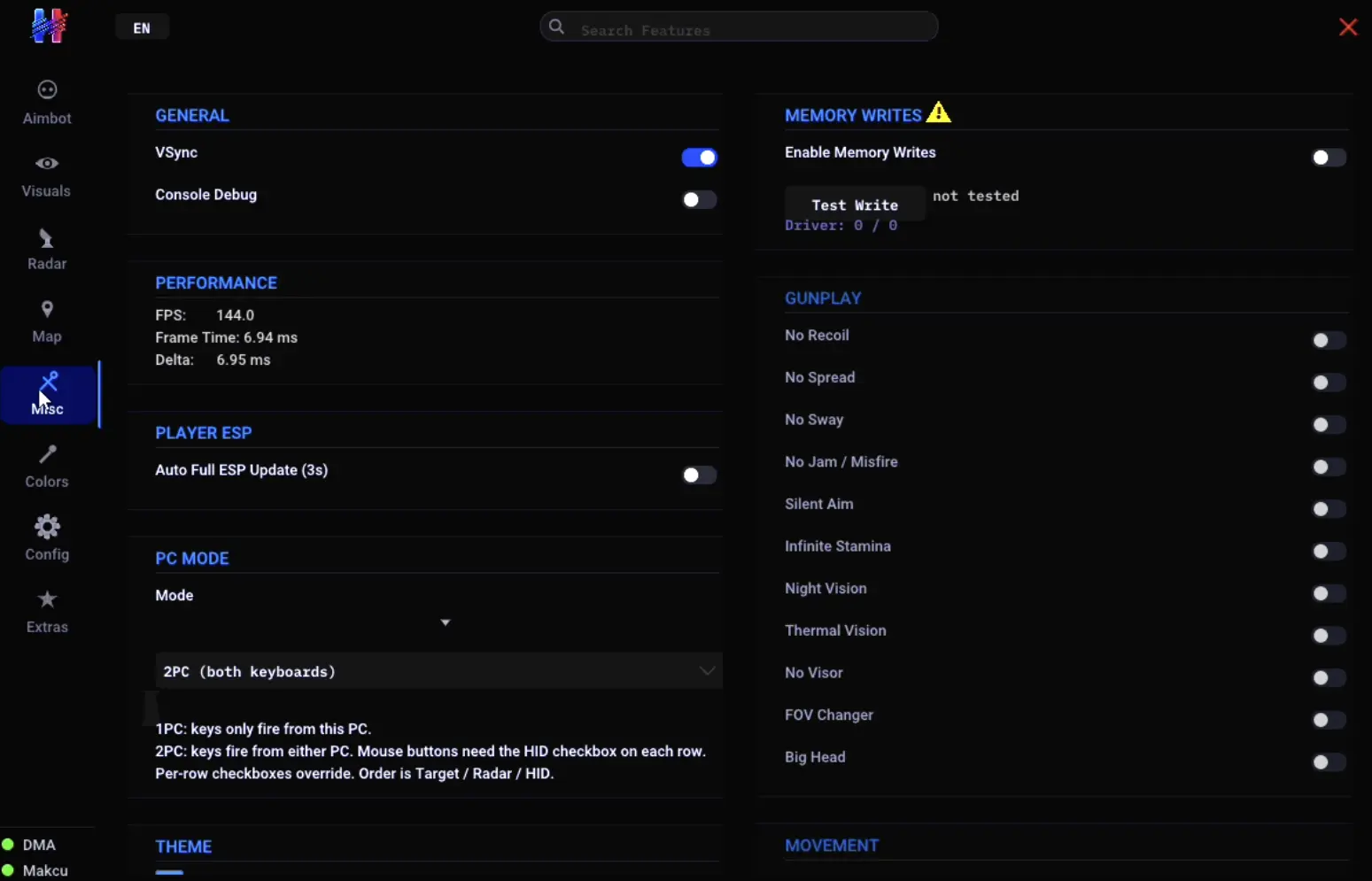Click the Mode label under PC MODE
Image resolution: width=1372 pixels, height=881 pixels.
click(174, 595)
